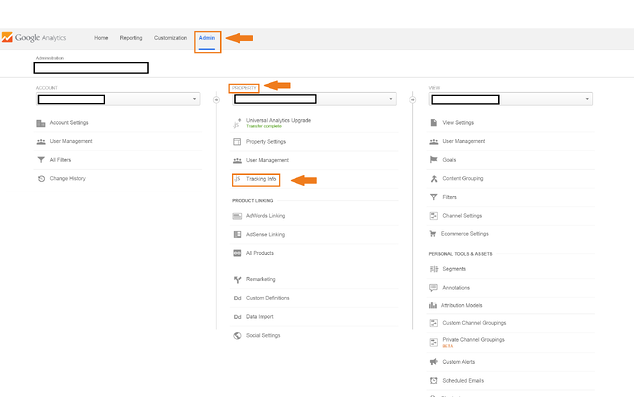The width and height of the screenshot is (634, 397).
Task: Click the Segments icon
Action: coord(433,269)
